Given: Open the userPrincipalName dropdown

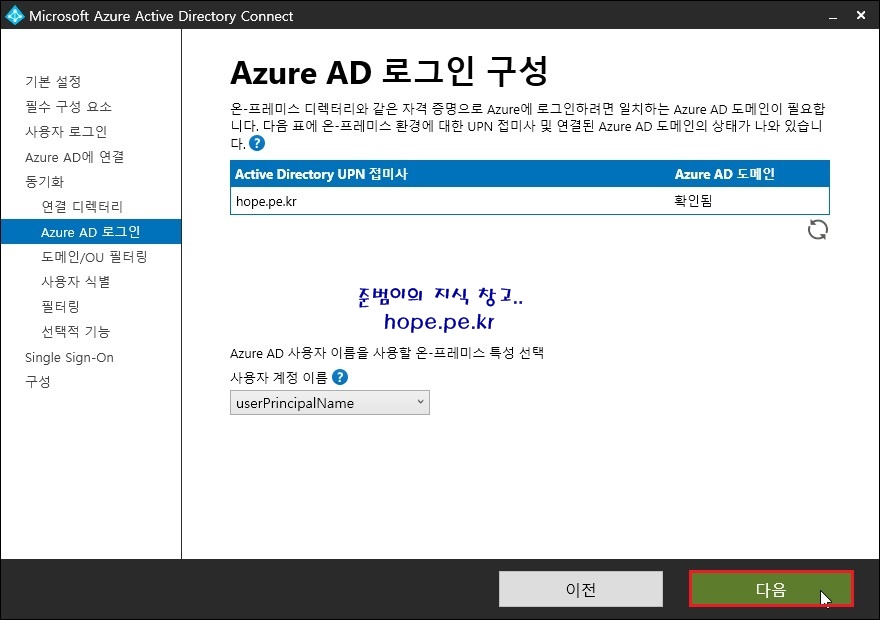Looking at the screenshot, I should click(x=330, y=403).
